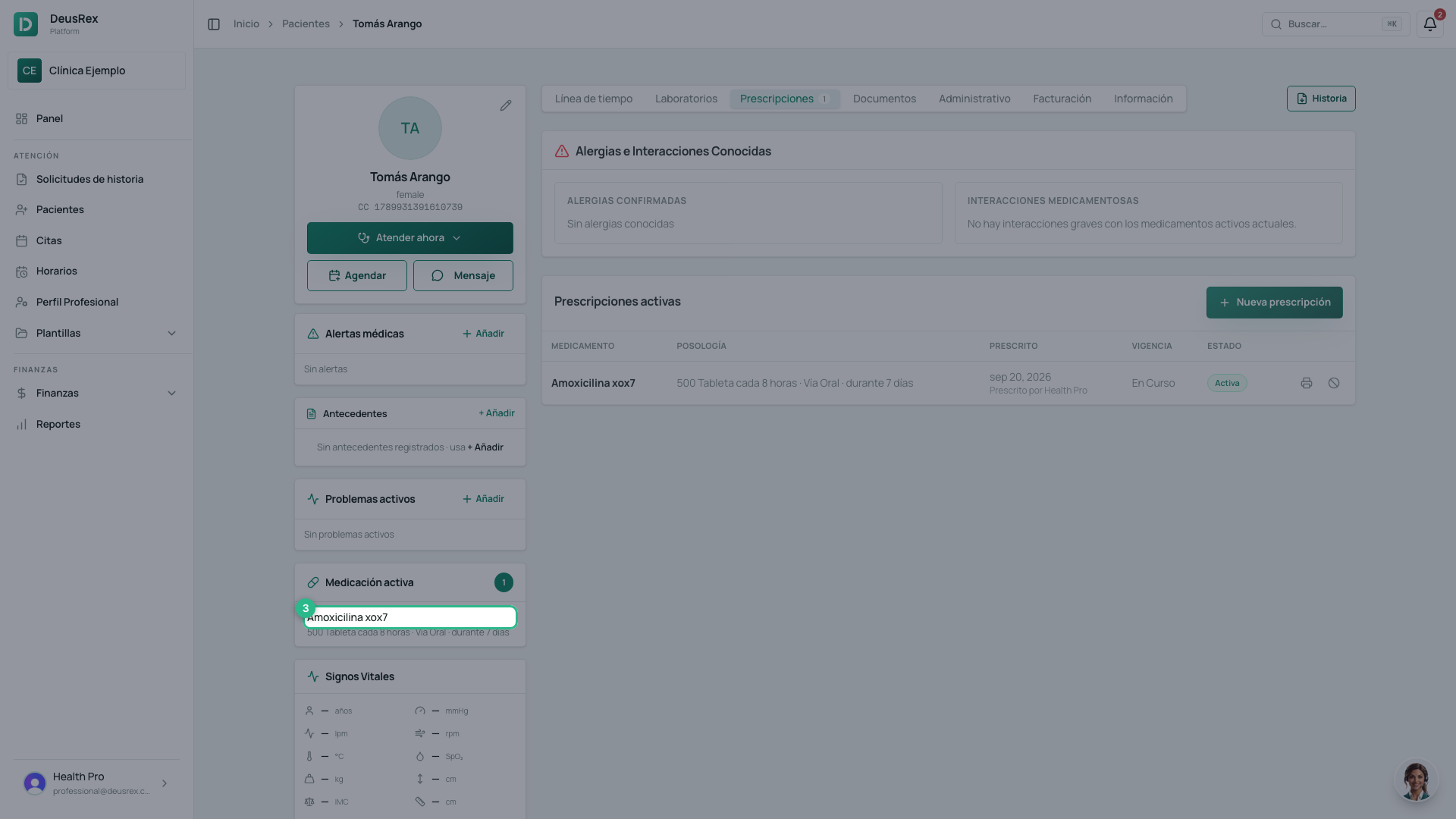Click the Mensaje button
Viewport: 1456px width, 819px height.
(x=463, y=276)
